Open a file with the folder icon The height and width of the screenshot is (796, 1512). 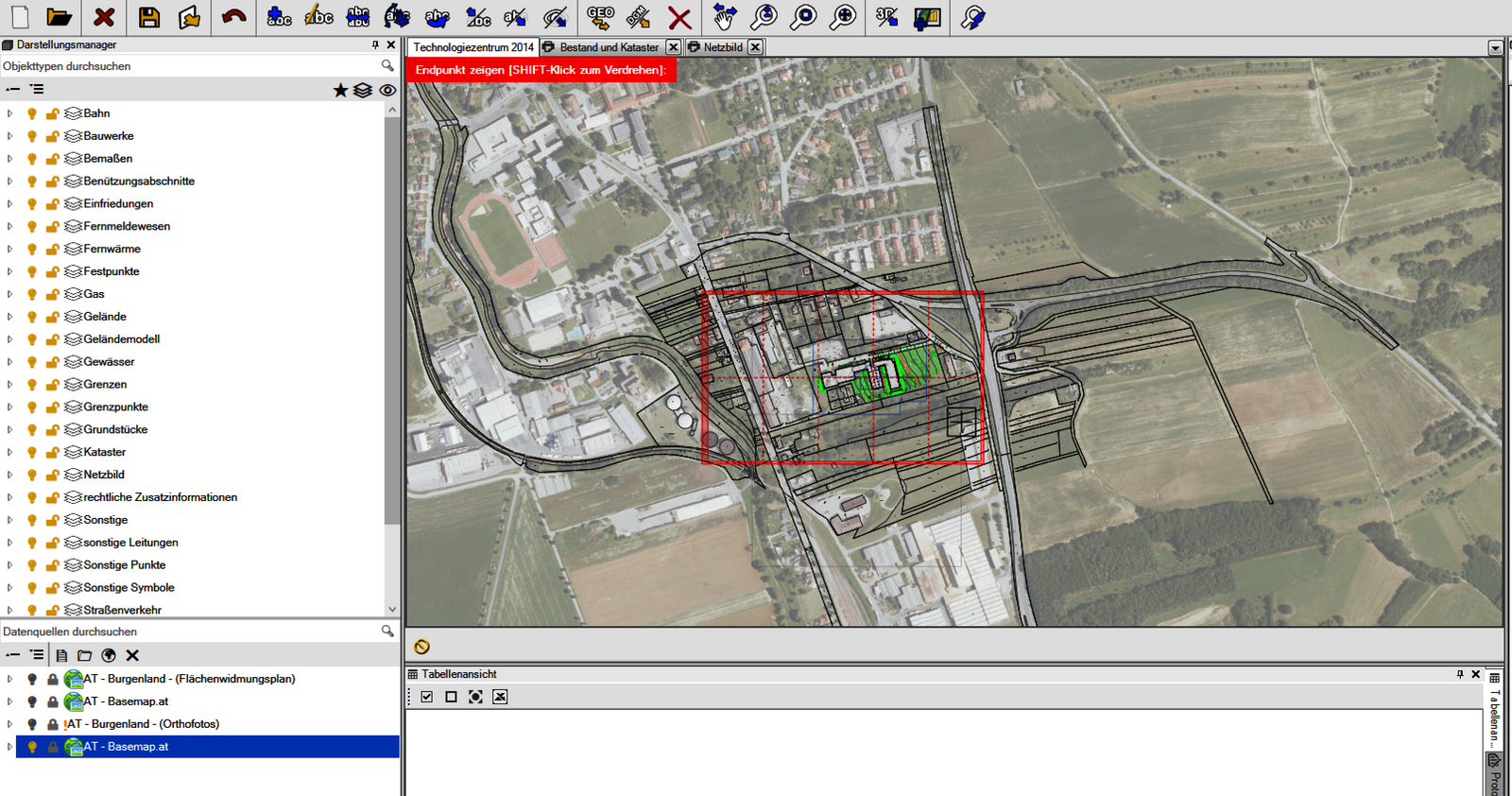click(60, 17)
